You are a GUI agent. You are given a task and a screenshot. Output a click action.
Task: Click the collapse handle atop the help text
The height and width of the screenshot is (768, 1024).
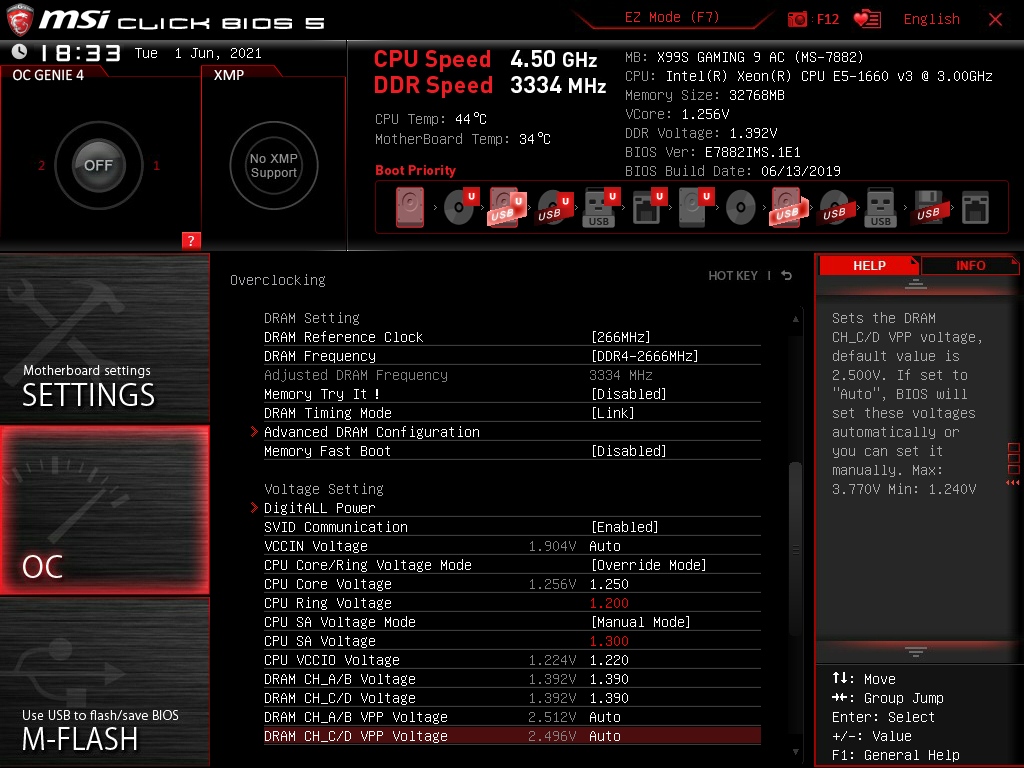[x=916, y=283]
